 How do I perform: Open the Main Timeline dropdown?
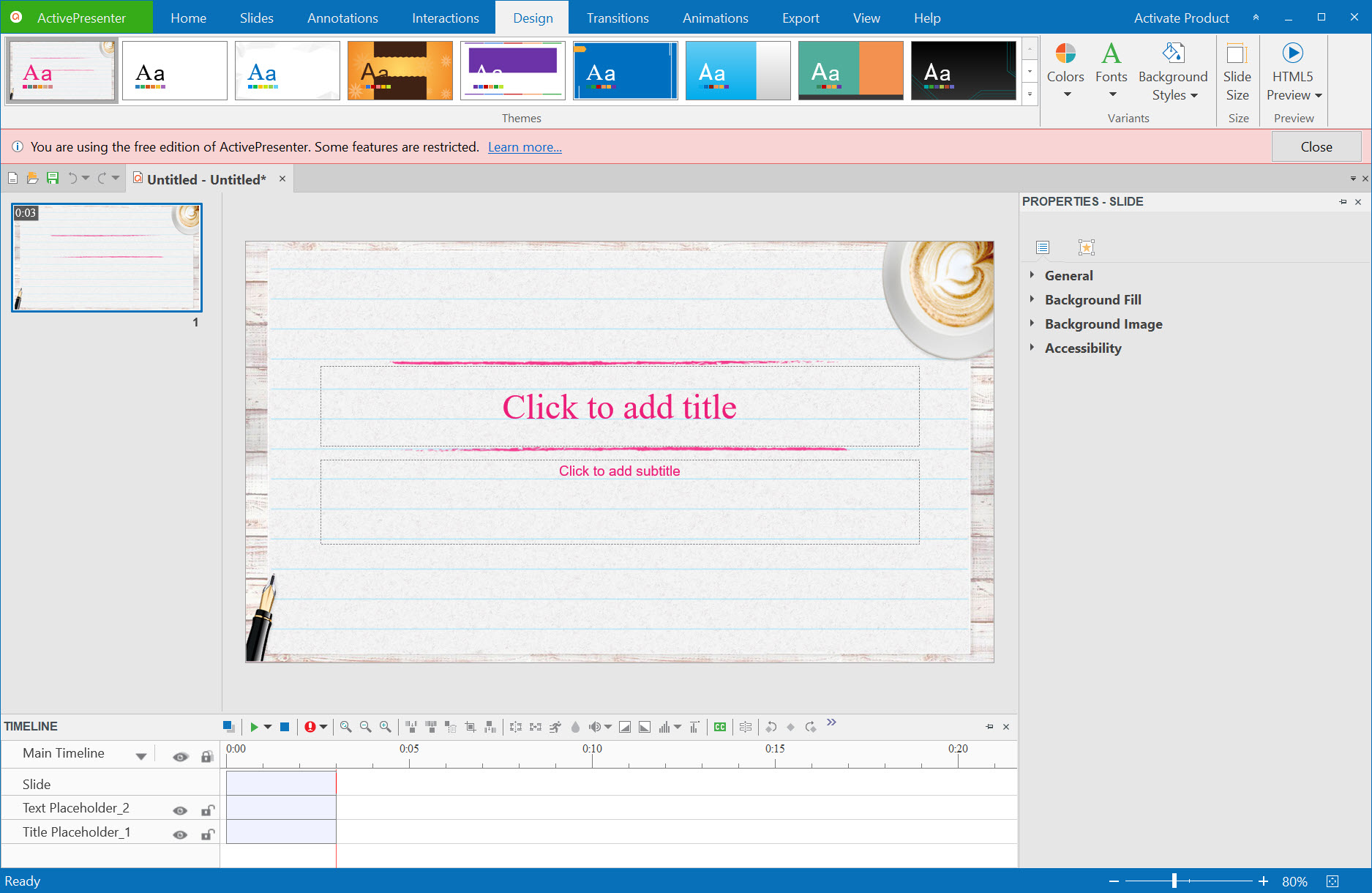pyautogui.click(x=140, y=755)
